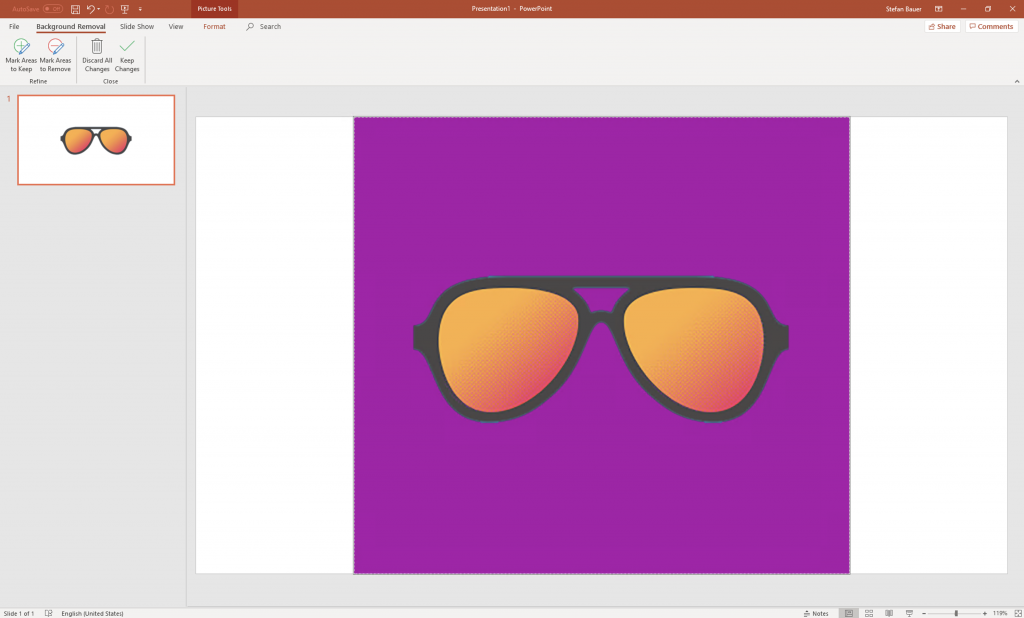The width and height of the screenshot is (1024, 618).
Task: Select the Background Removal tab
Action: [x=71, y=27]
